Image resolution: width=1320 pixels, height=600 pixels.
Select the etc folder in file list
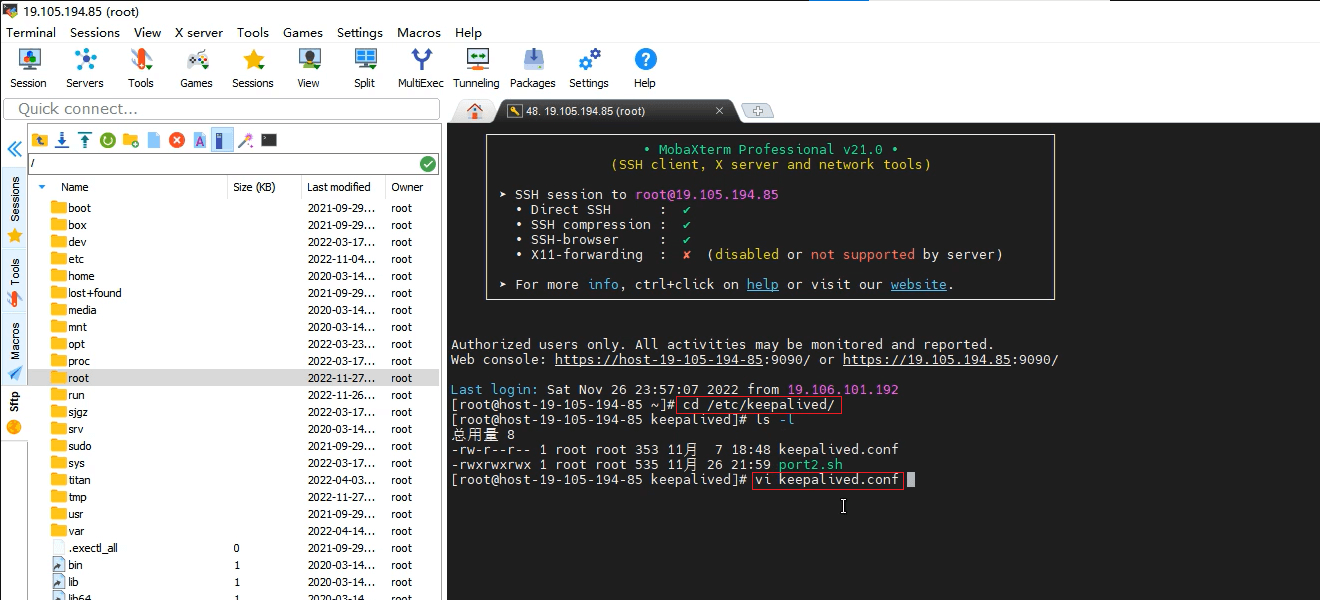point(76,259)
